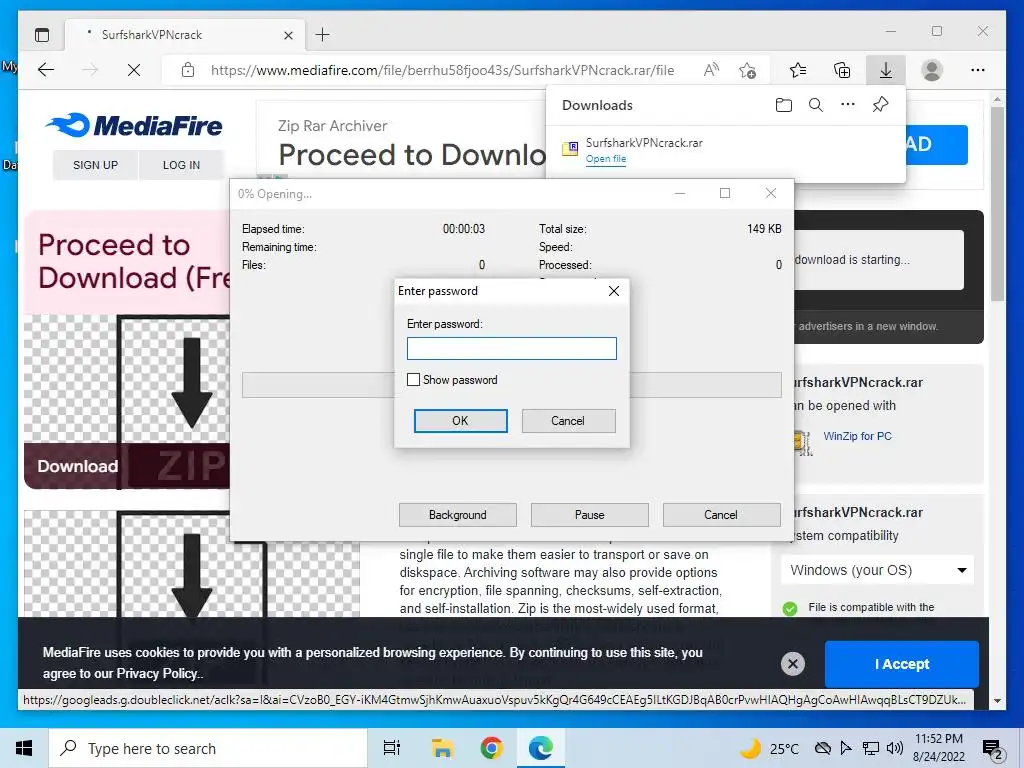Click the LOG IN button
The width and height of the screenshot is (1024, 768).
pos(182,165)
